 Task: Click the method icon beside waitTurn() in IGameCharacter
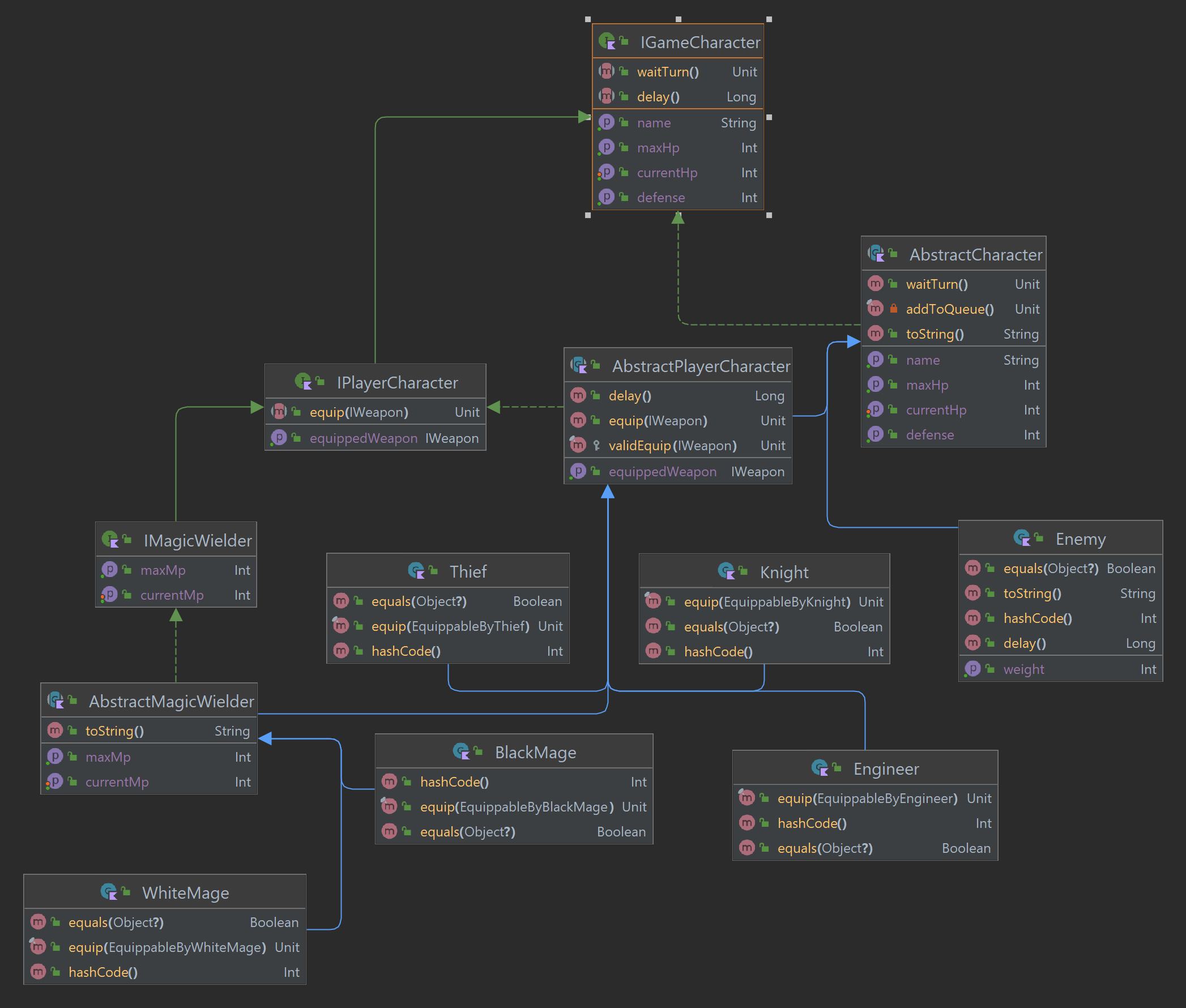tap(607, 71)
